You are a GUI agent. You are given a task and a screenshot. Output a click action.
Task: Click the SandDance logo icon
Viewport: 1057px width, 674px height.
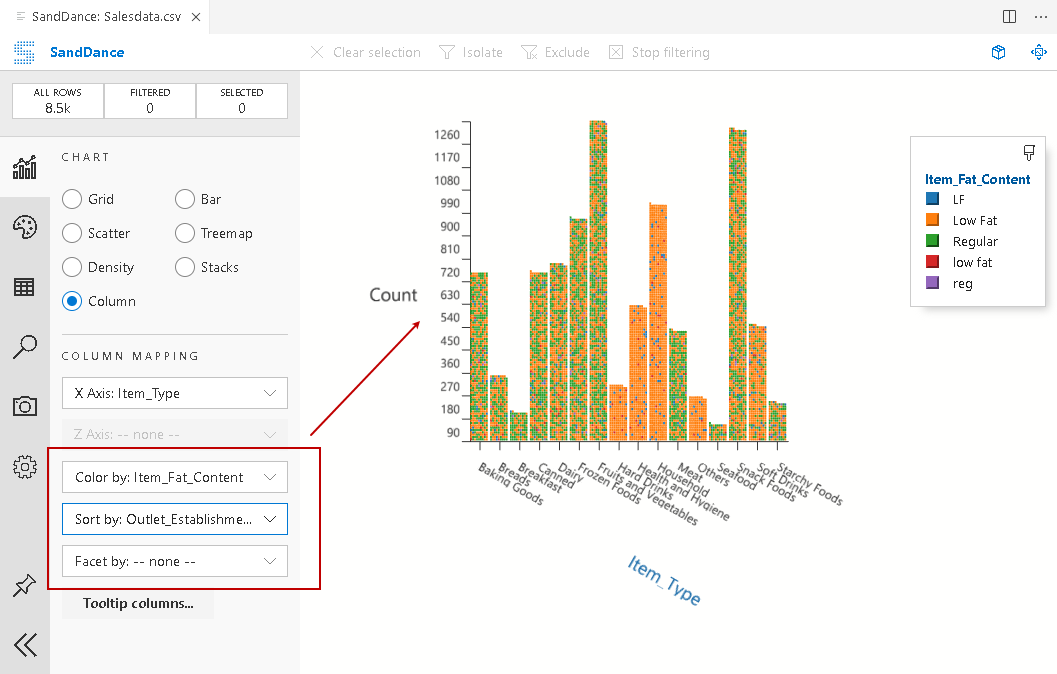24,52
